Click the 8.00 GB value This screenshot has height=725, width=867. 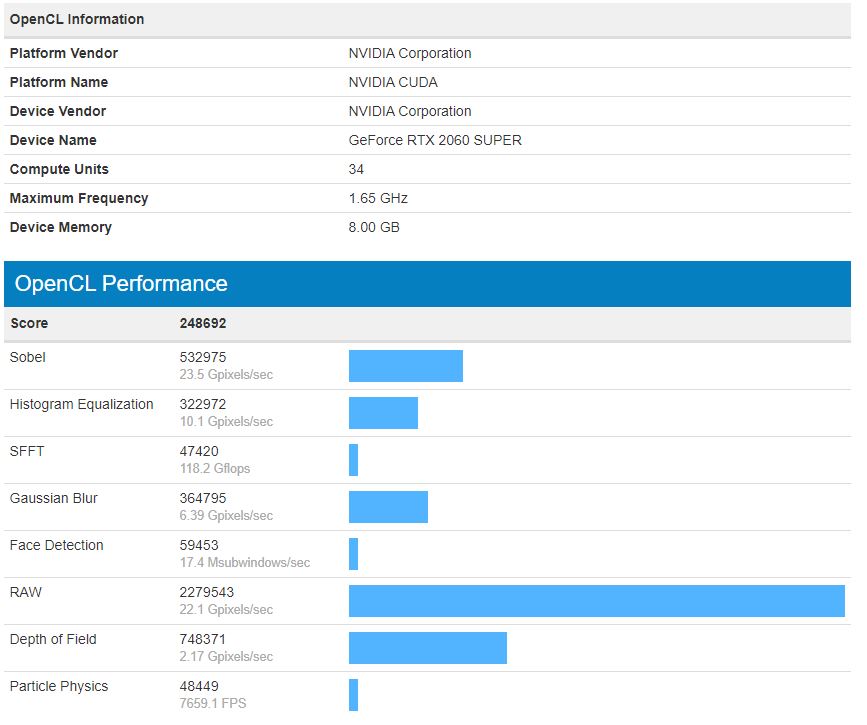374,227
